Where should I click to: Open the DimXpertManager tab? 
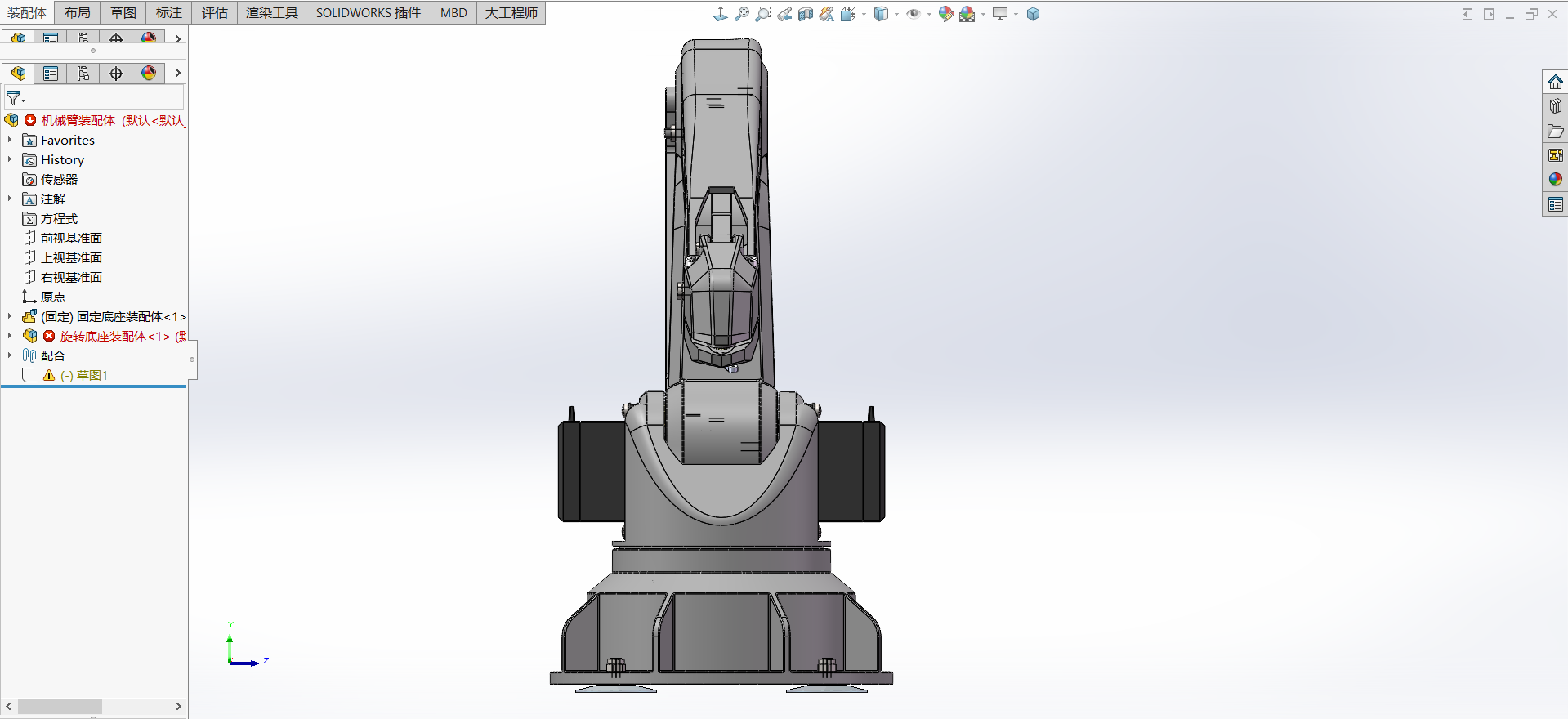tap(116, 74)
